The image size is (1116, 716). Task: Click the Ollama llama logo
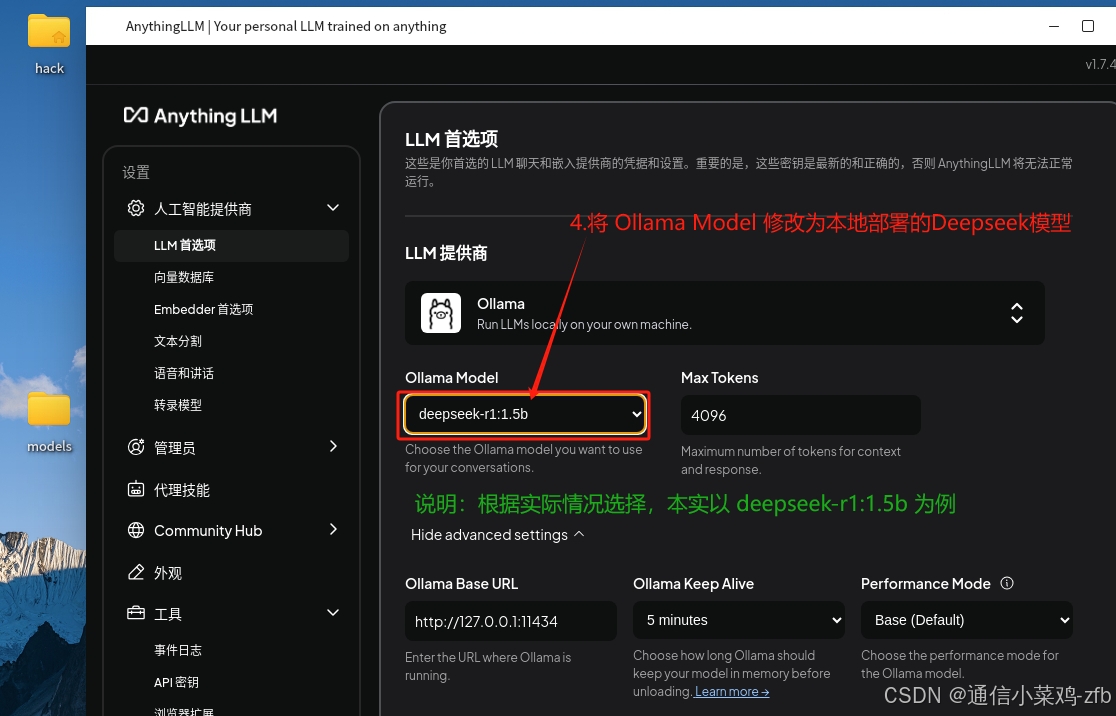tap(441, 313)
